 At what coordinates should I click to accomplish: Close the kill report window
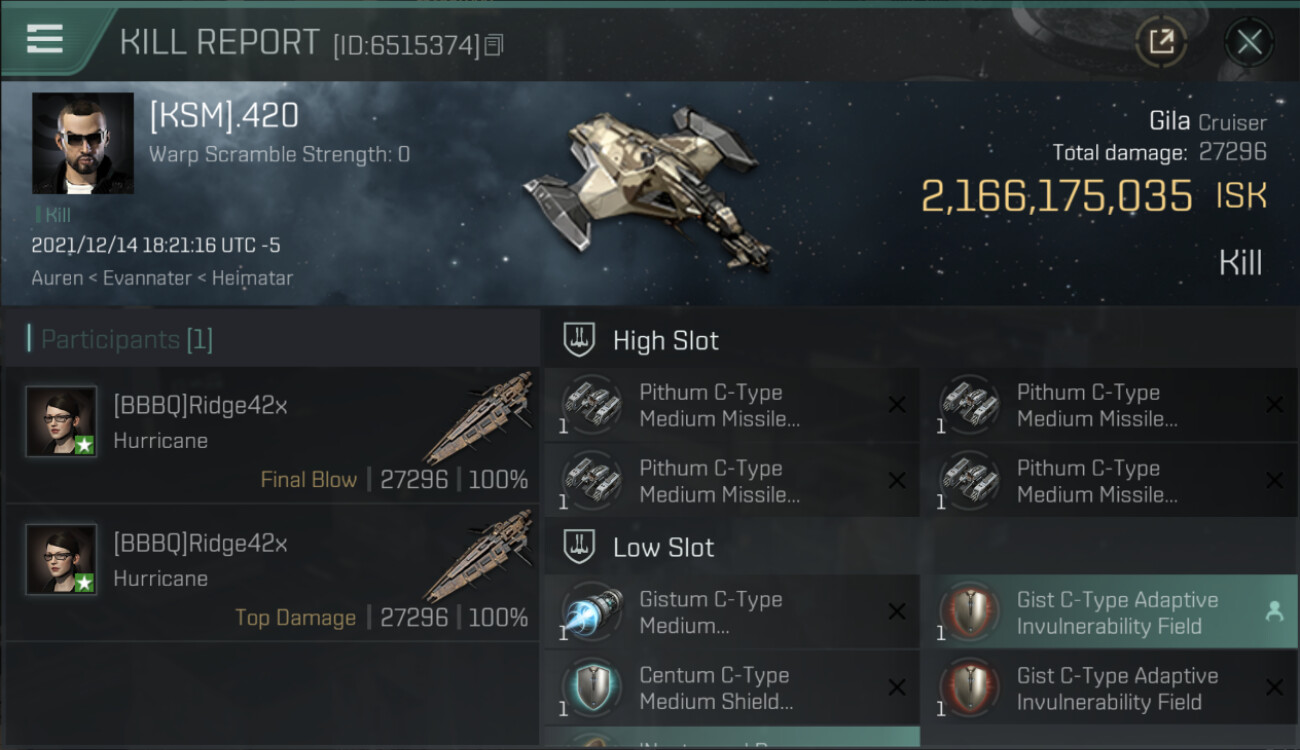click(x=1249, y=42)
